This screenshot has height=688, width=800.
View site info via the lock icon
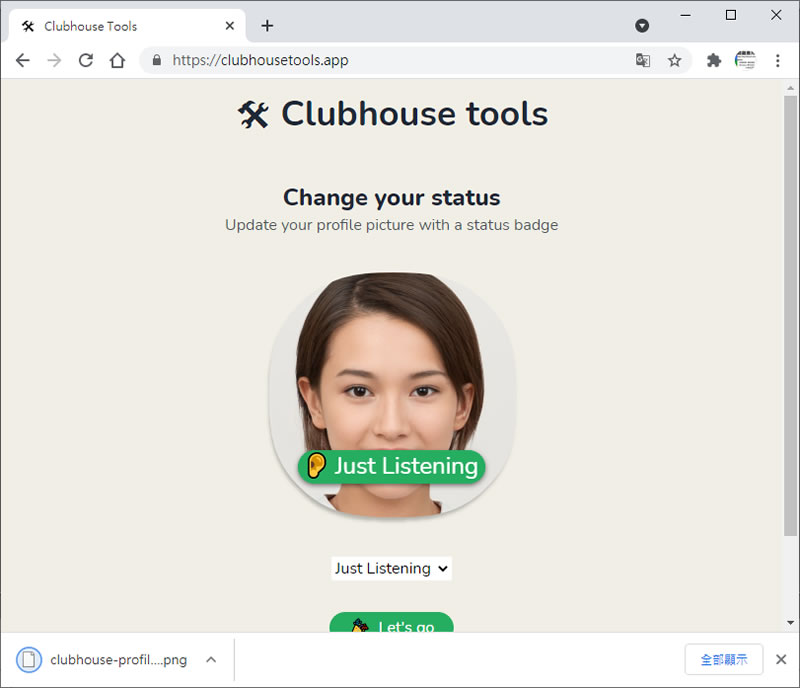157,60
